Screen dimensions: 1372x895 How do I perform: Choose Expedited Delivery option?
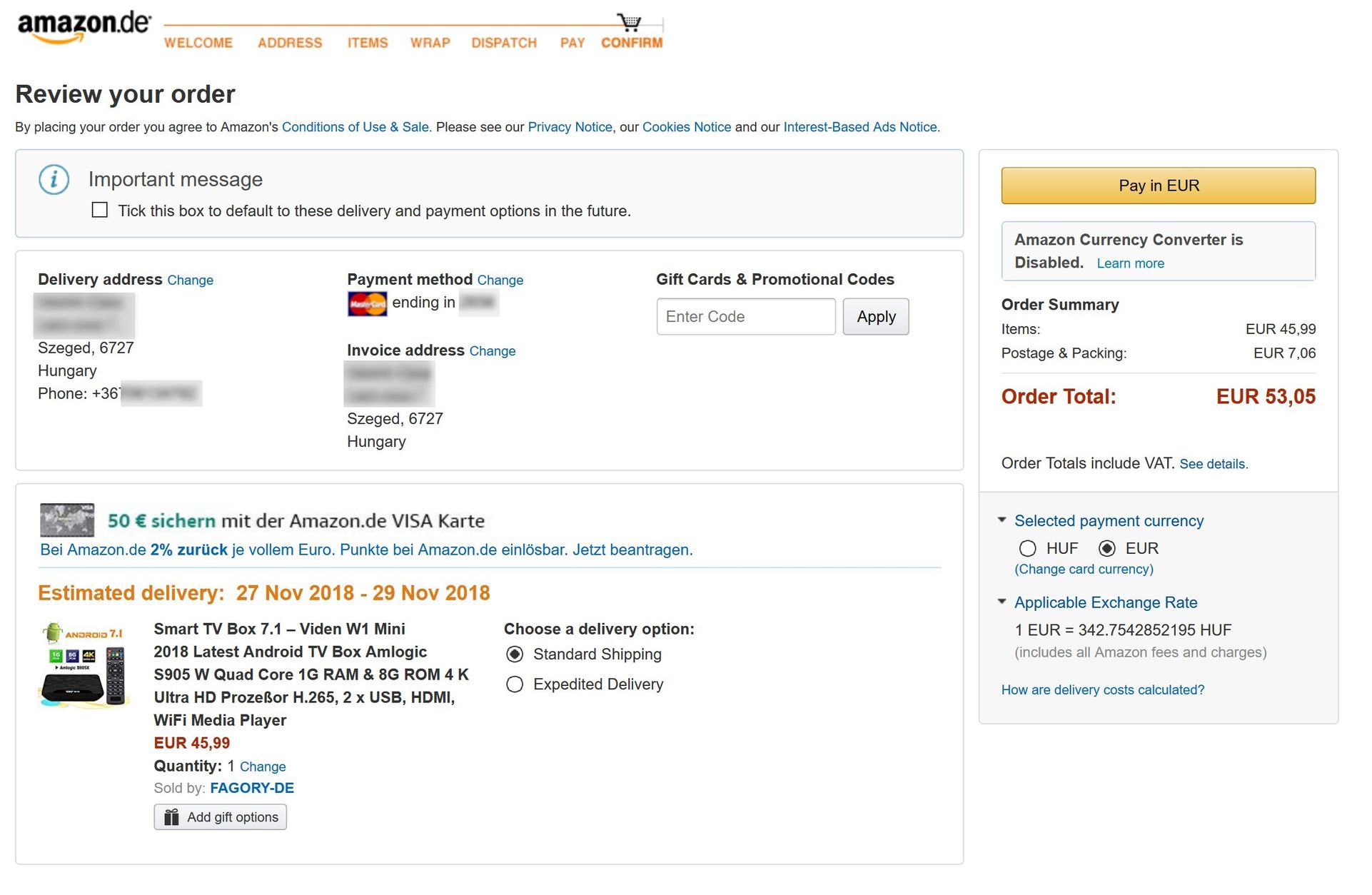[515, 685]
